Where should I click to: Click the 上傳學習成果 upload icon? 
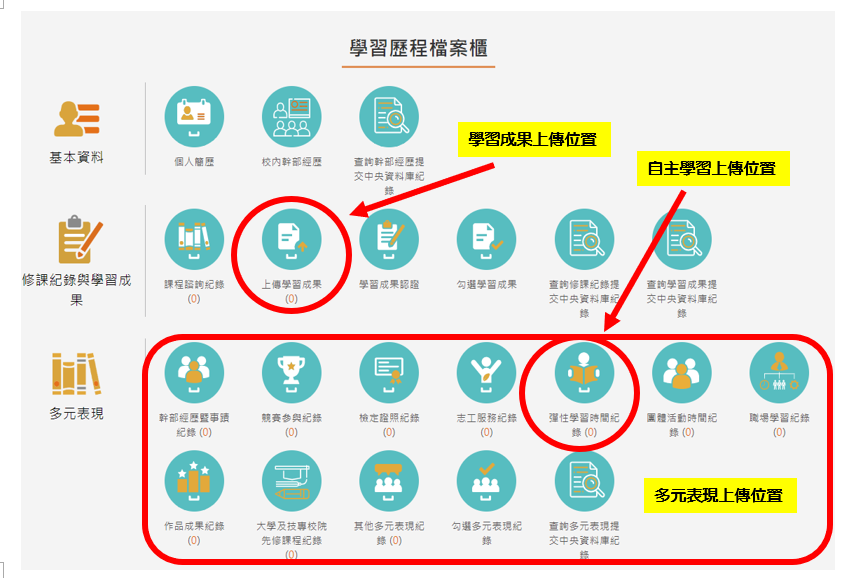291,239
